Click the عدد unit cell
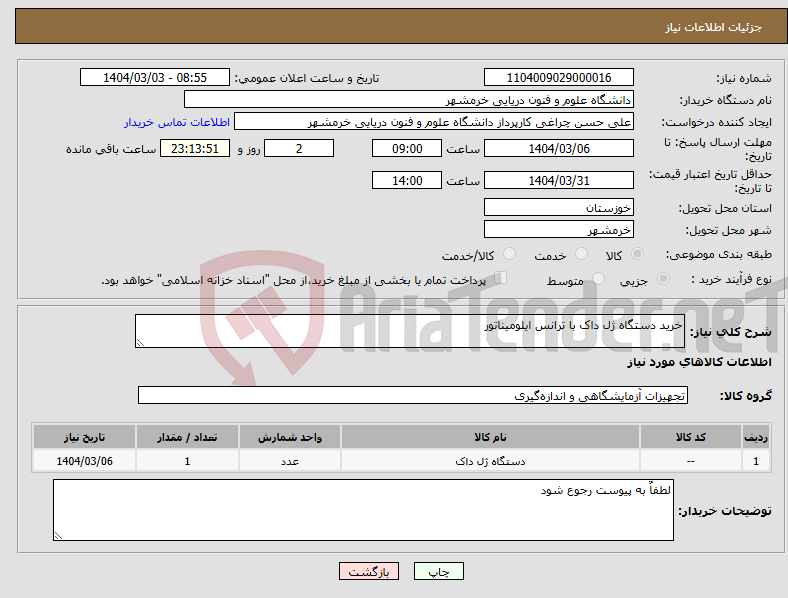The width and height of the screenshot is (788, 598). [x=290, y=461]
